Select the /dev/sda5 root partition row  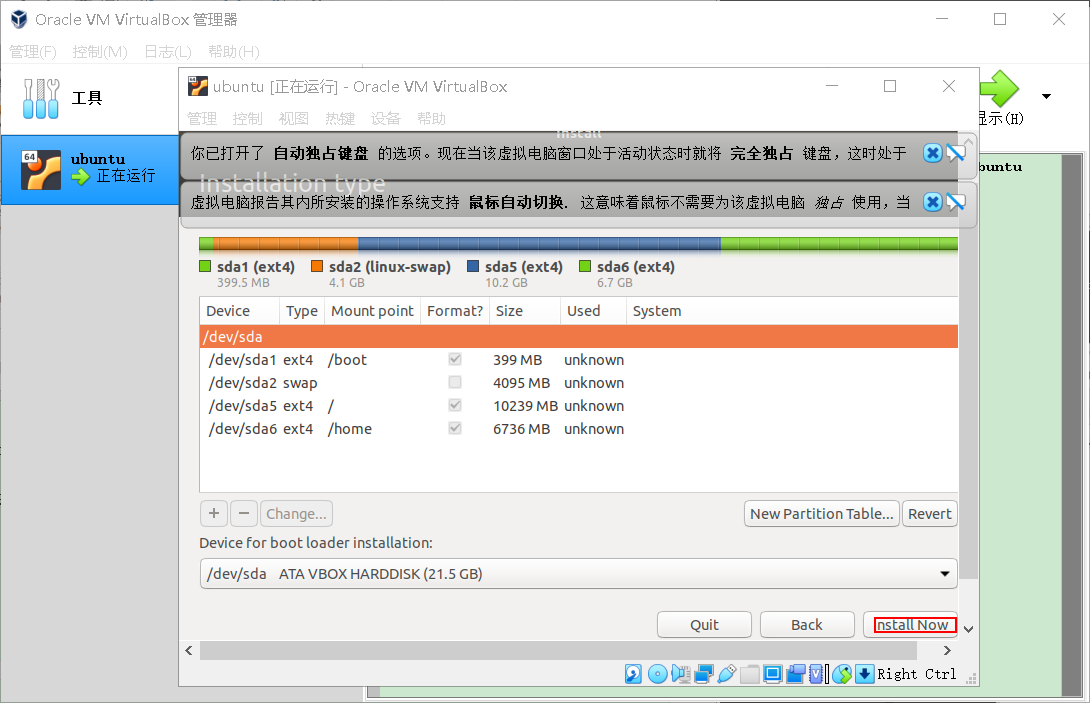click(x=578, y=405)
